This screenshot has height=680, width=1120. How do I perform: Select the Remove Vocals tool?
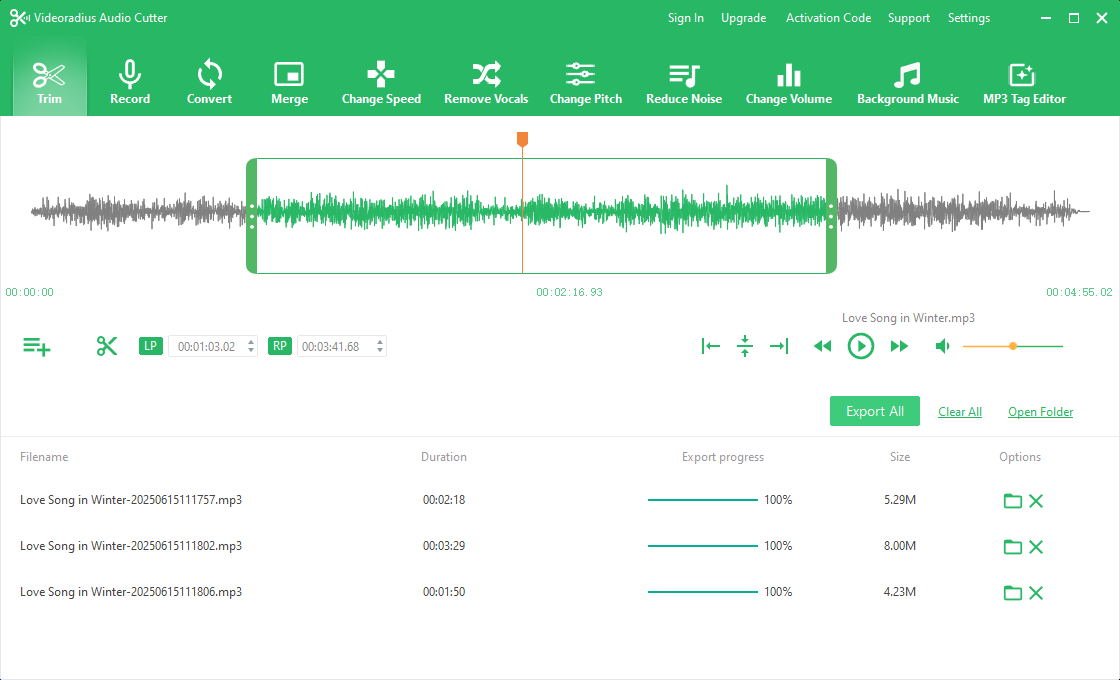[x=486, y=82]
